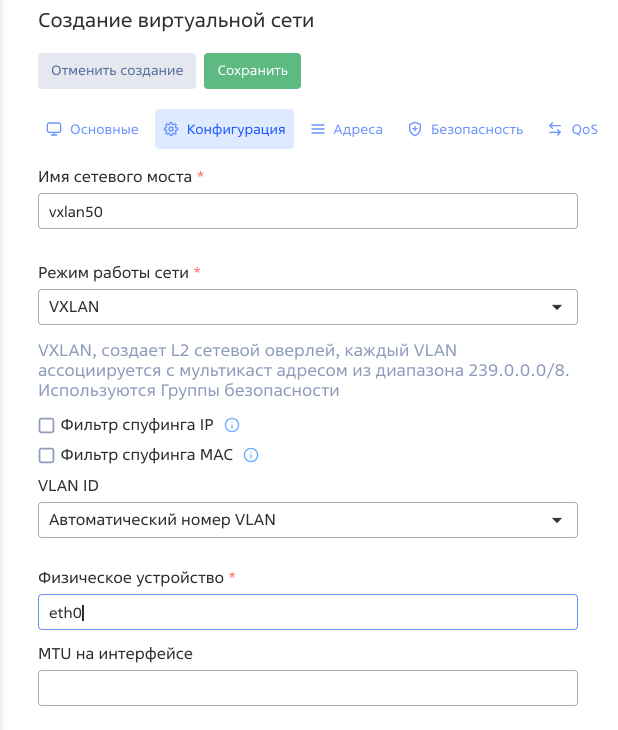
Task: Click into the Физическое устройство field
Action: pos(308,612)
